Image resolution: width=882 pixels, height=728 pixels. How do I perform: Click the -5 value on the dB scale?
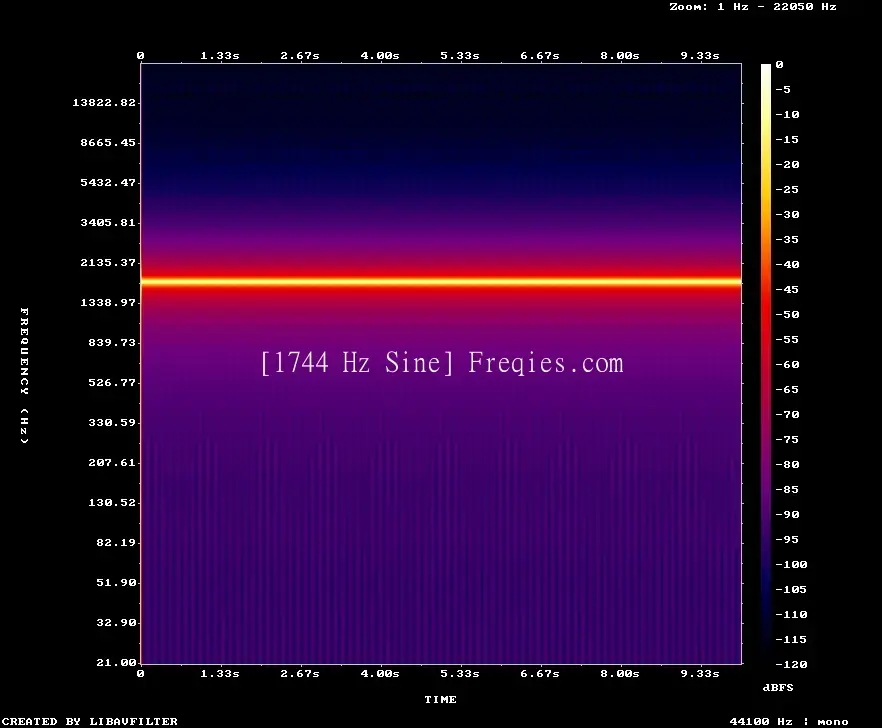tap(783, 89)
